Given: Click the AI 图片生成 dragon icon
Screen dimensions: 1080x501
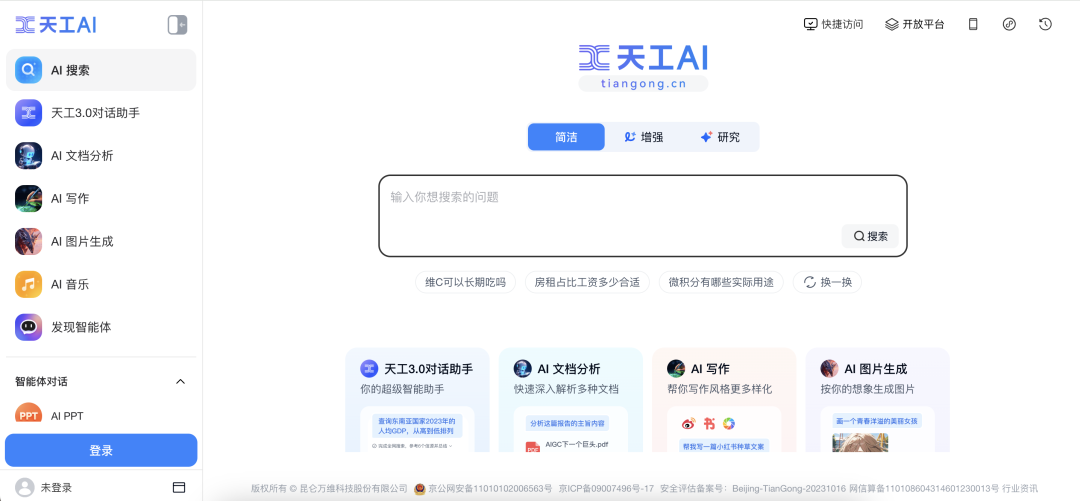Looking at the screenshot, I should (28, 241).
